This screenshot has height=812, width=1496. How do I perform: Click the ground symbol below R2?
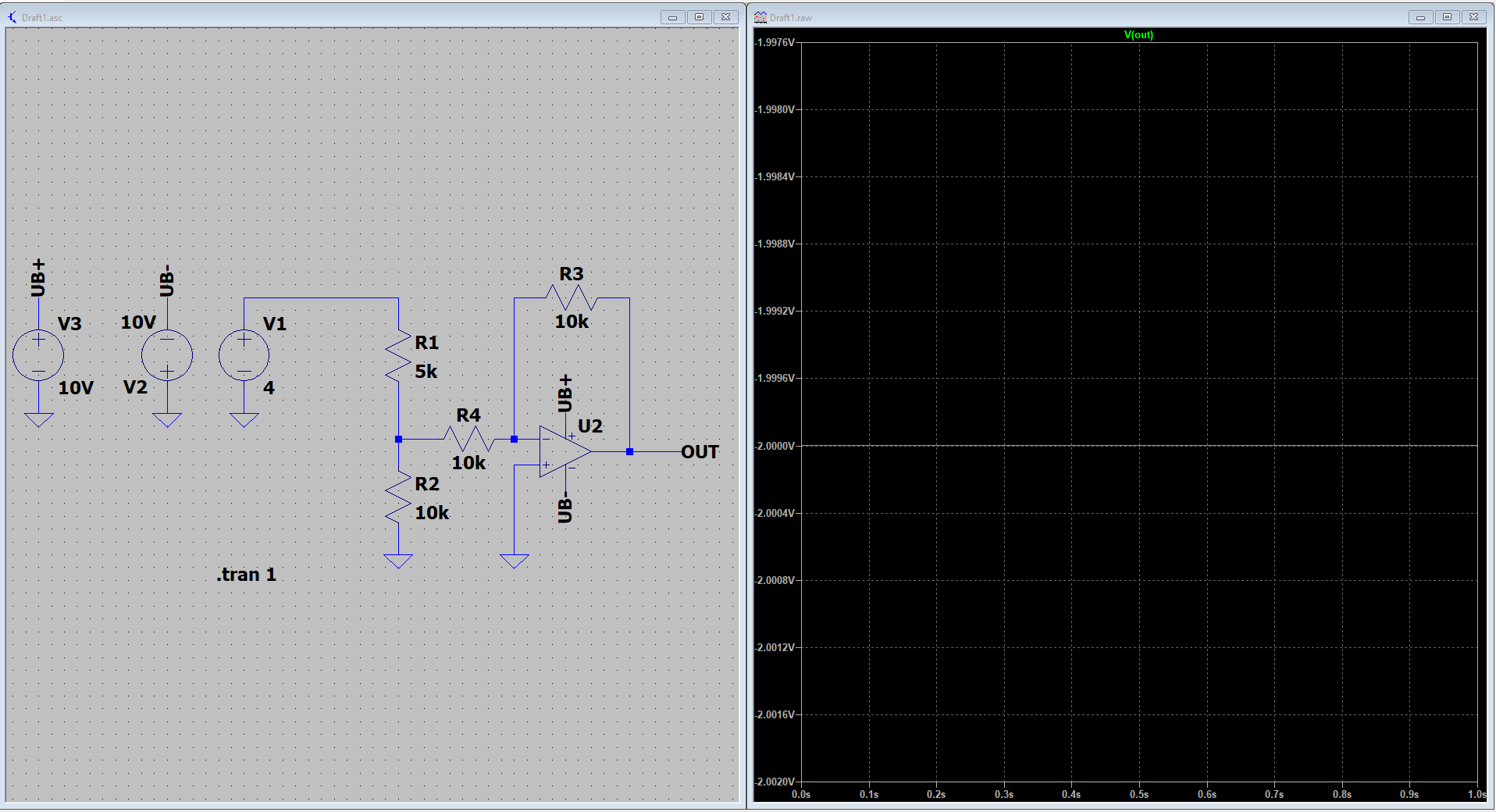click(399, 561)
